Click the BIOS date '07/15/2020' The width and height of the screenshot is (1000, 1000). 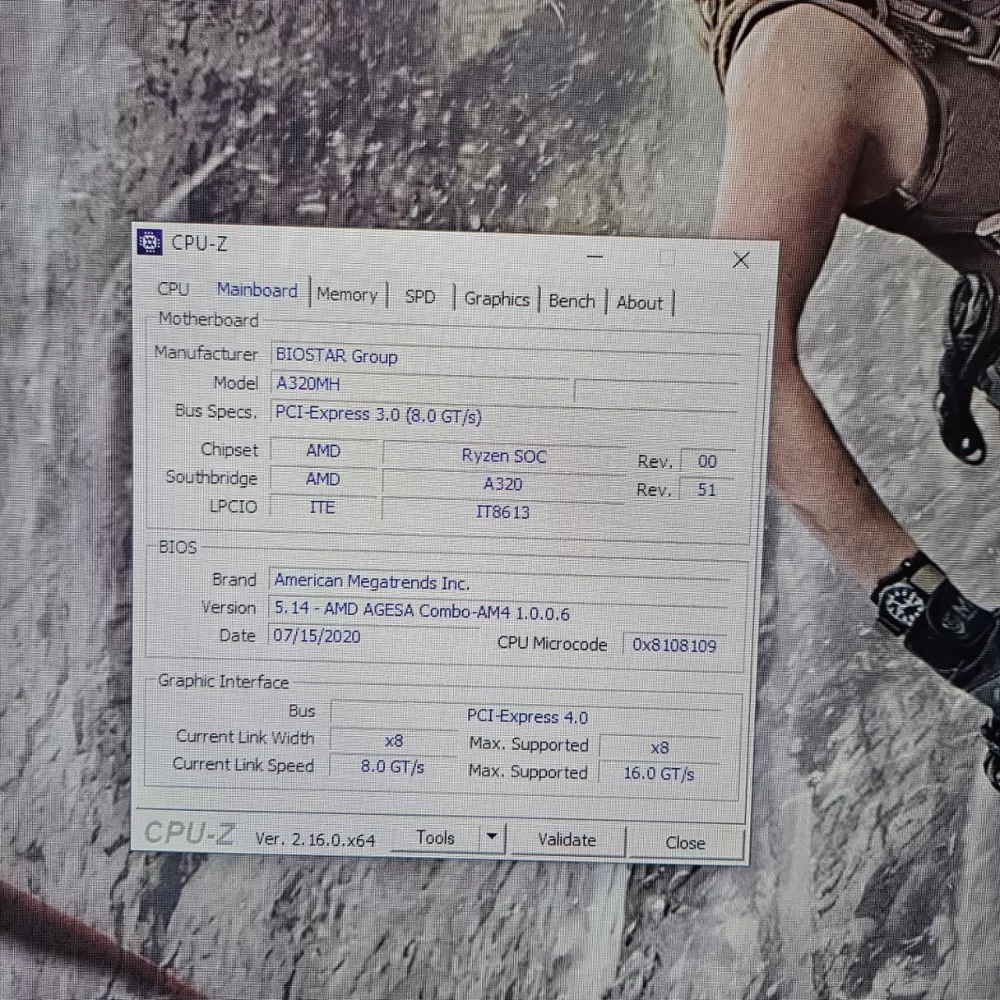click(374, 636)
